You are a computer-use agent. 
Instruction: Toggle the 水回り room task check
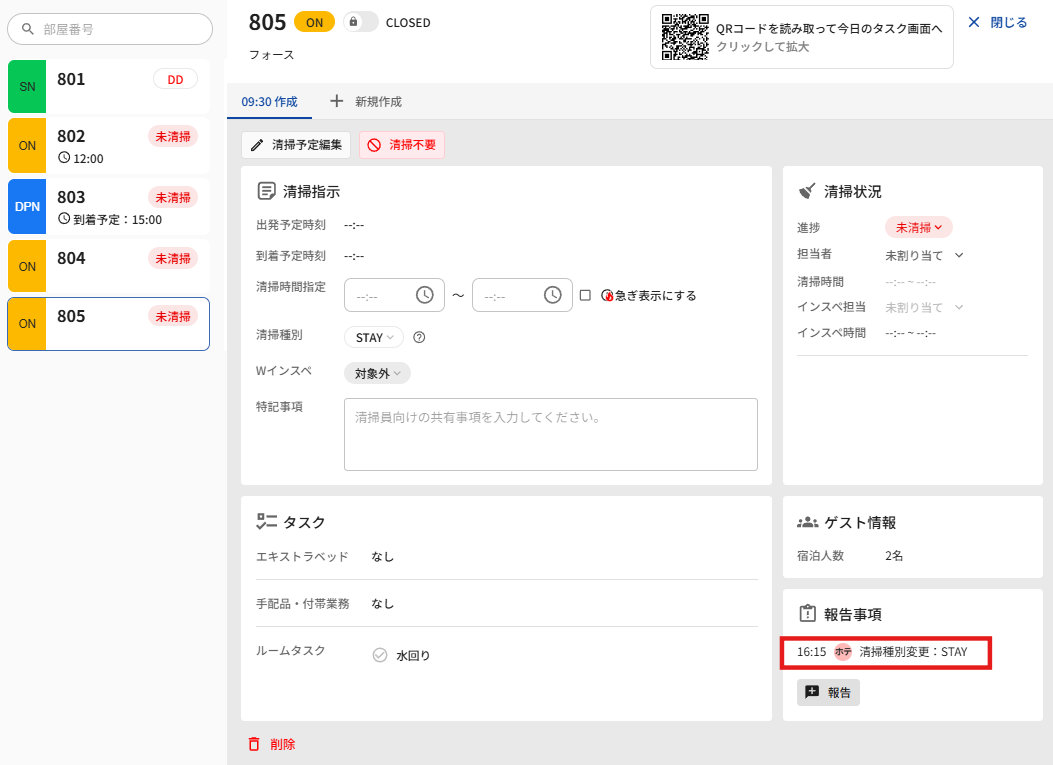[x=380, y=655]
